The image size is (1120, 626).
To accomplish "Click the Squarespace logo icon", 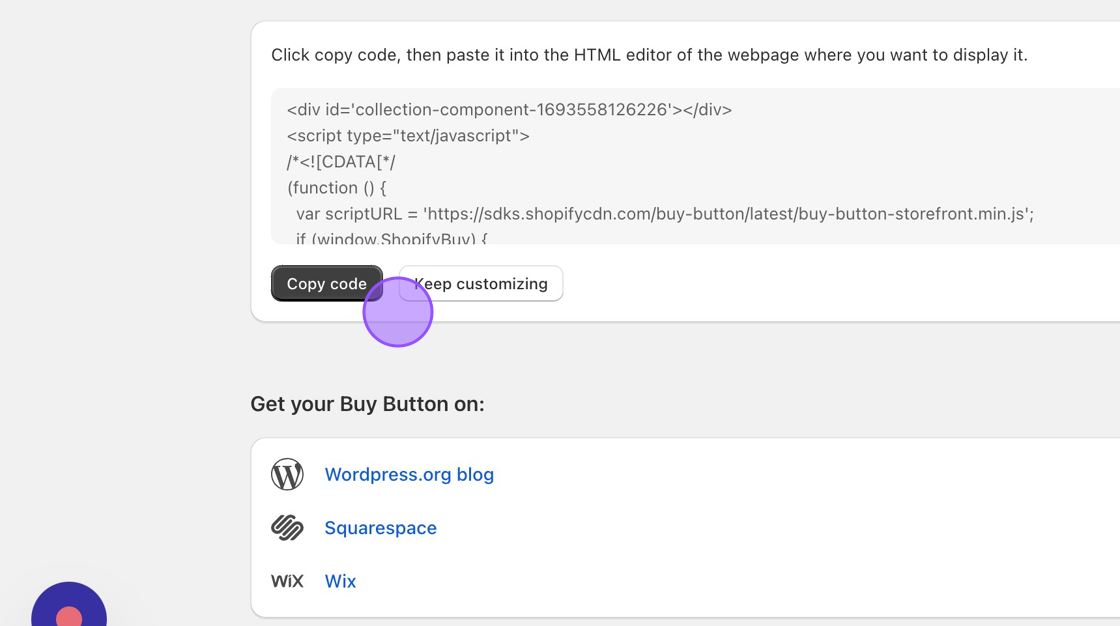I will 287,527.
